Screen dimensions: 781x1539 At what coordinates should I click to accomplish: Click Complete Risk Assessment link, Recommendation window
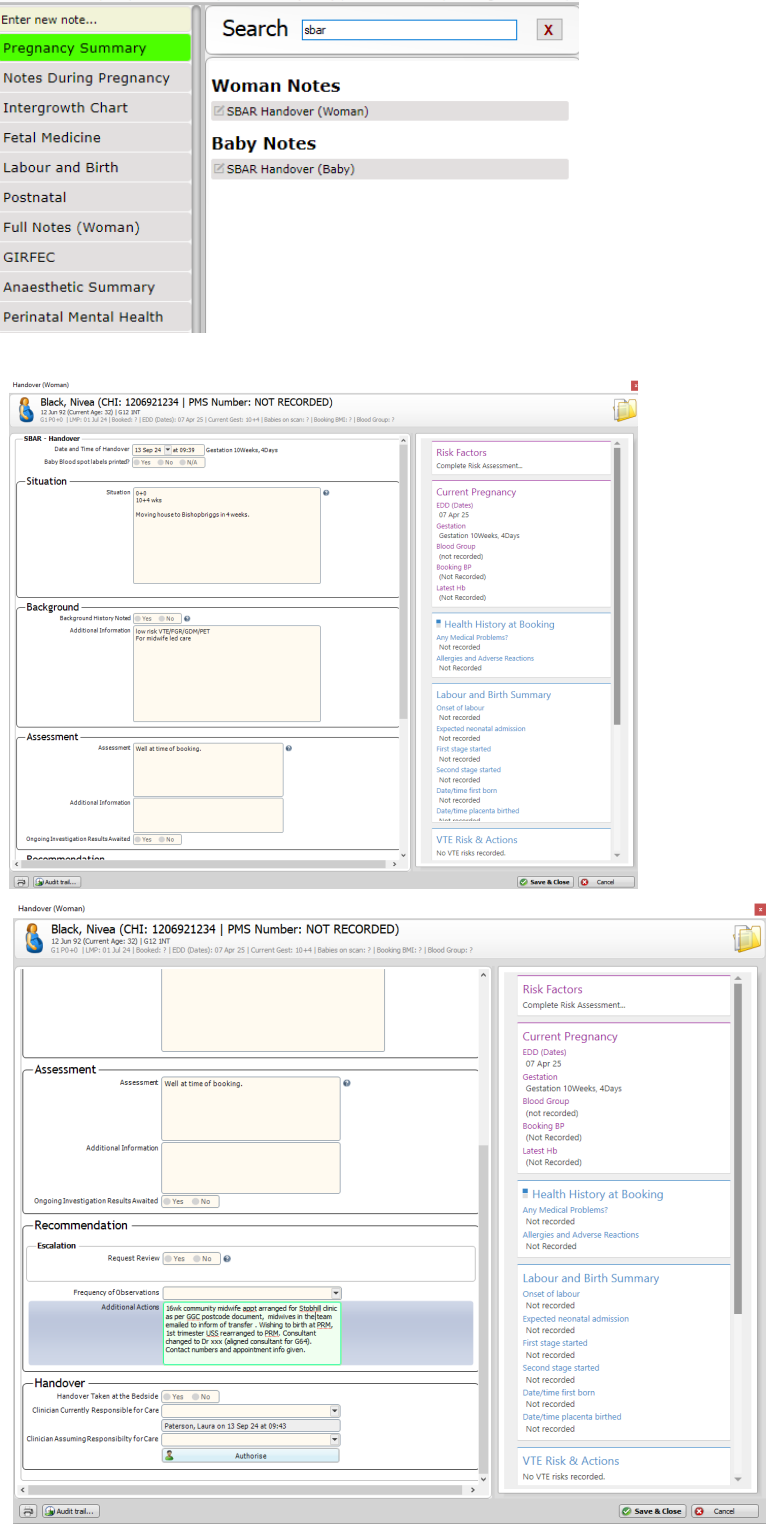coord(574,1005)
